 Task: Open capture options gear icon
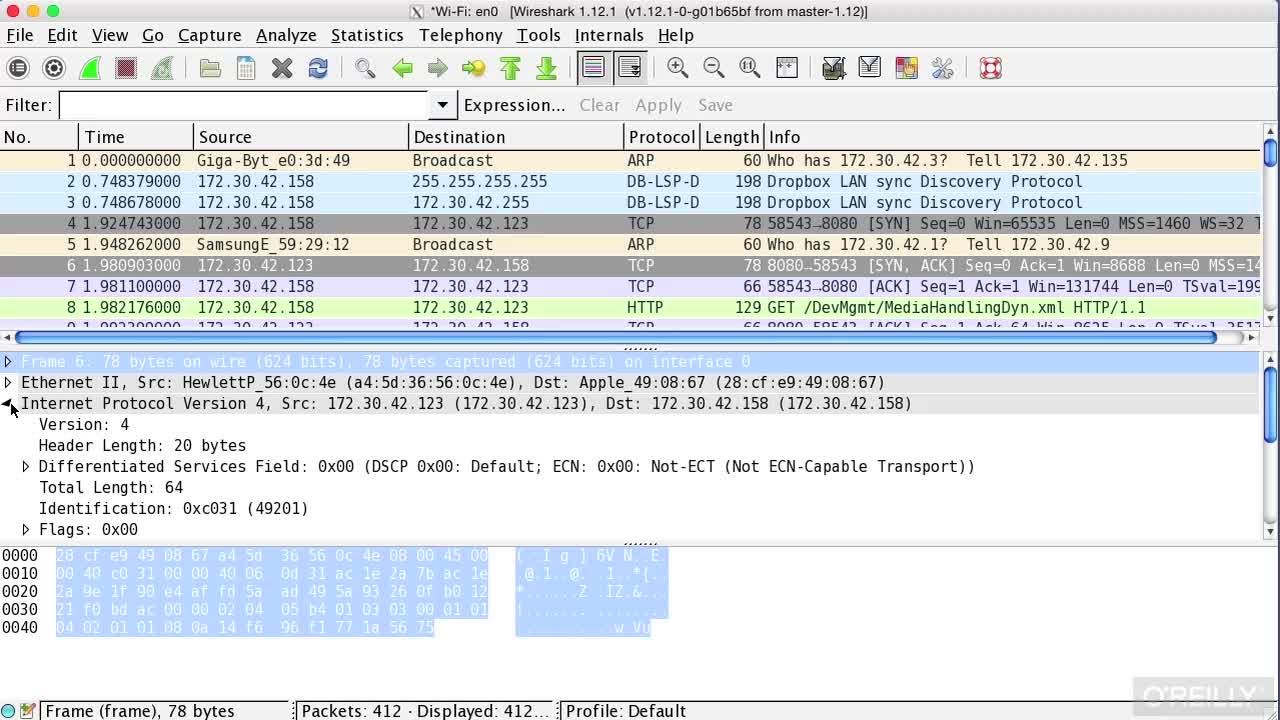[x=54, y=68]
